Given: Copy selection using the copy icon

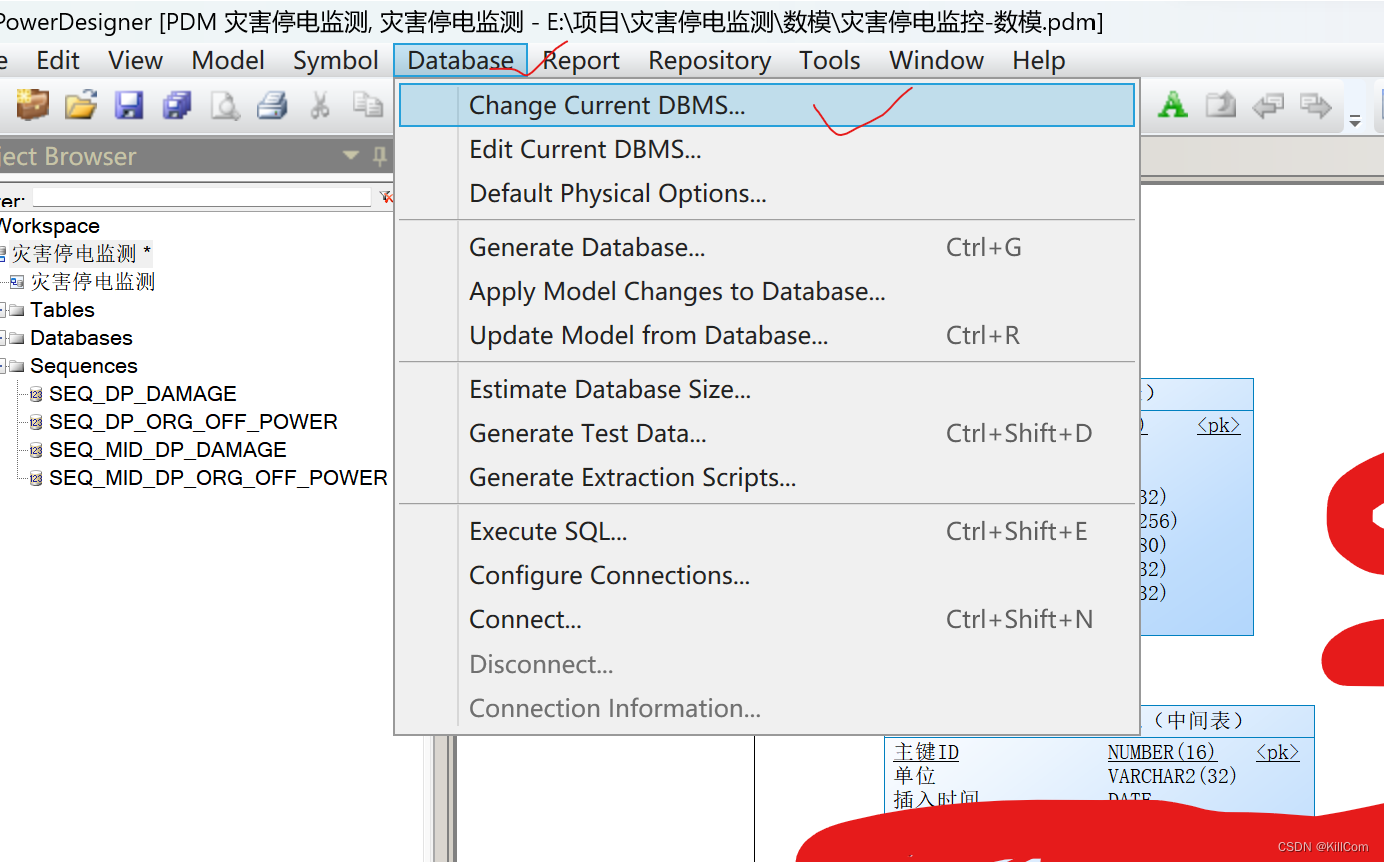Looking at the screenshot, I should click(367, 105).
